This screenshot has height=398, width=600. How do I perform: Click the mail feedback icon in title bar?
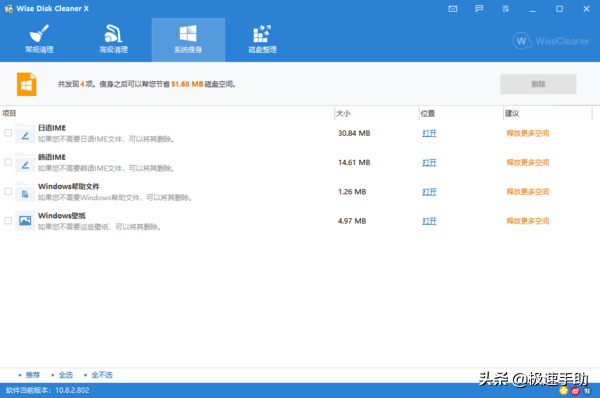pyautogui.click(x=453, y=9)
